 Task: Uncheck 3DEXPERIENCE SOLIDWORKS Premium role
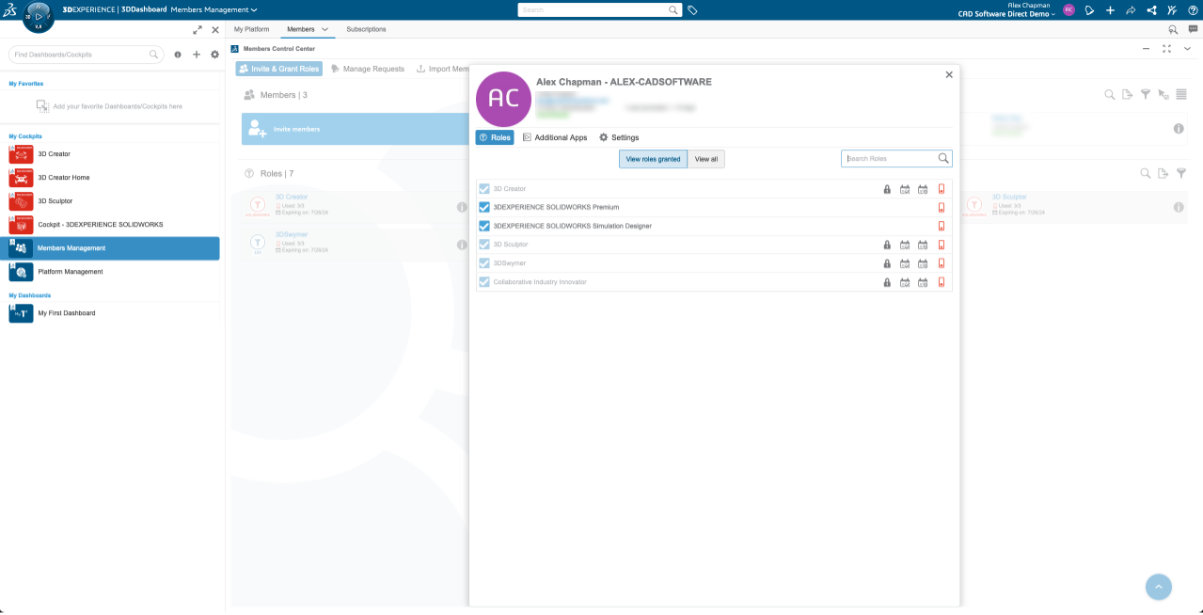pyautogui.click(x=485, y=208)
